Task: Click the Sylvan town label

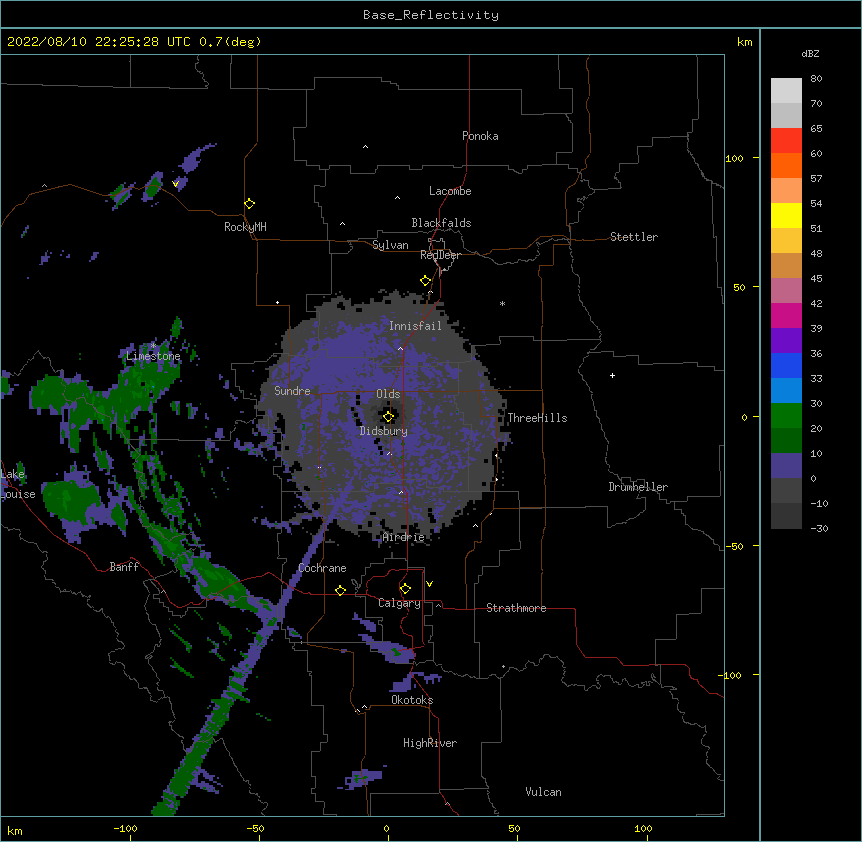Action: pos(390,245)
